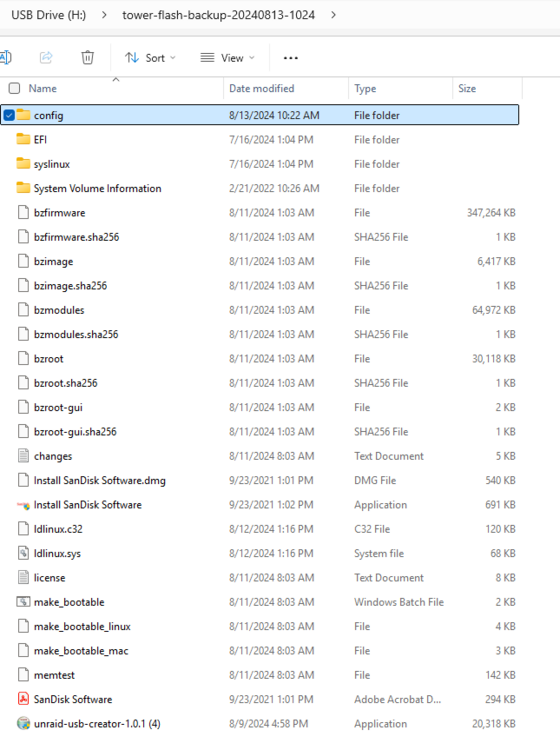Select the file name "bzfirmware"

click(59, 212)
